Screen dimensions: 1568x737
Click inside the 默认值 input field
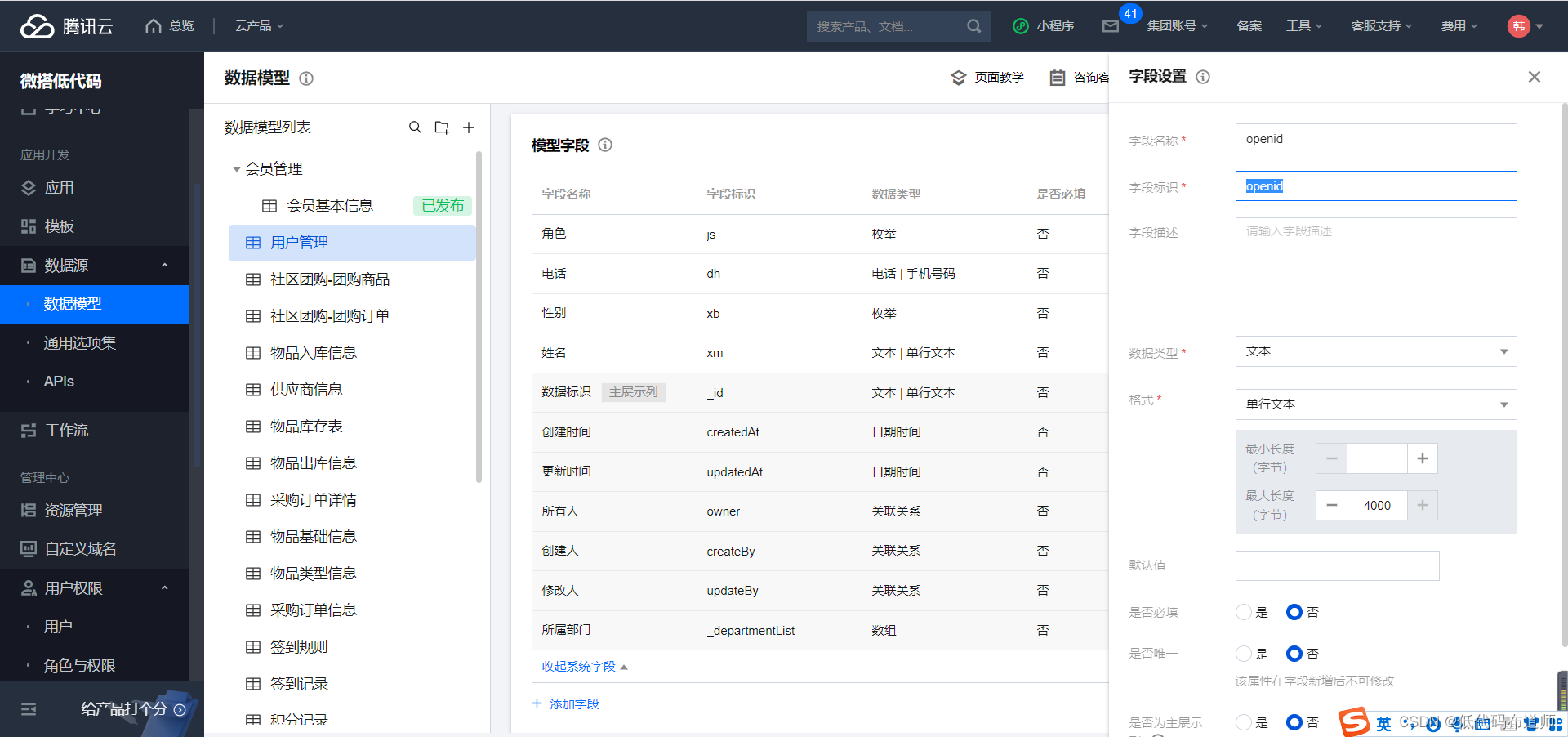(1337, 565)
